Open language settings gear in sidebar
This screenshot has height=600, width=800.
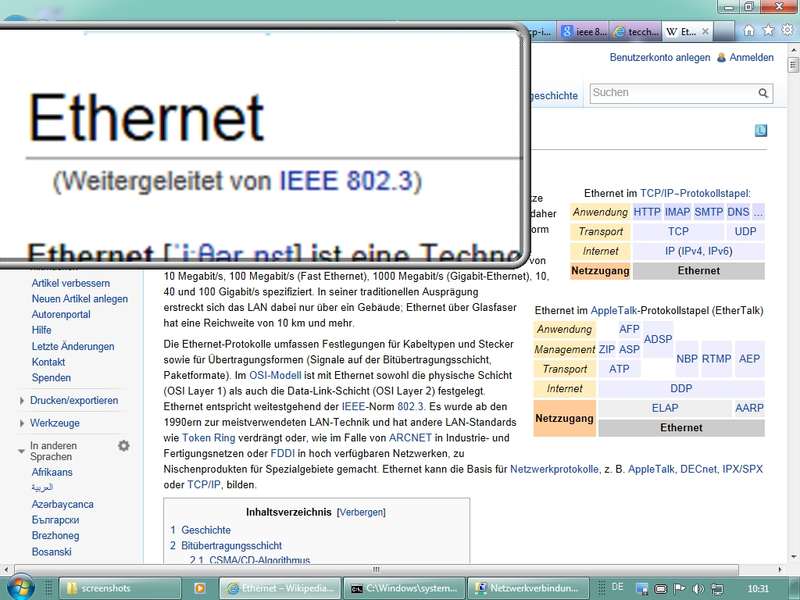coord(123,445)
